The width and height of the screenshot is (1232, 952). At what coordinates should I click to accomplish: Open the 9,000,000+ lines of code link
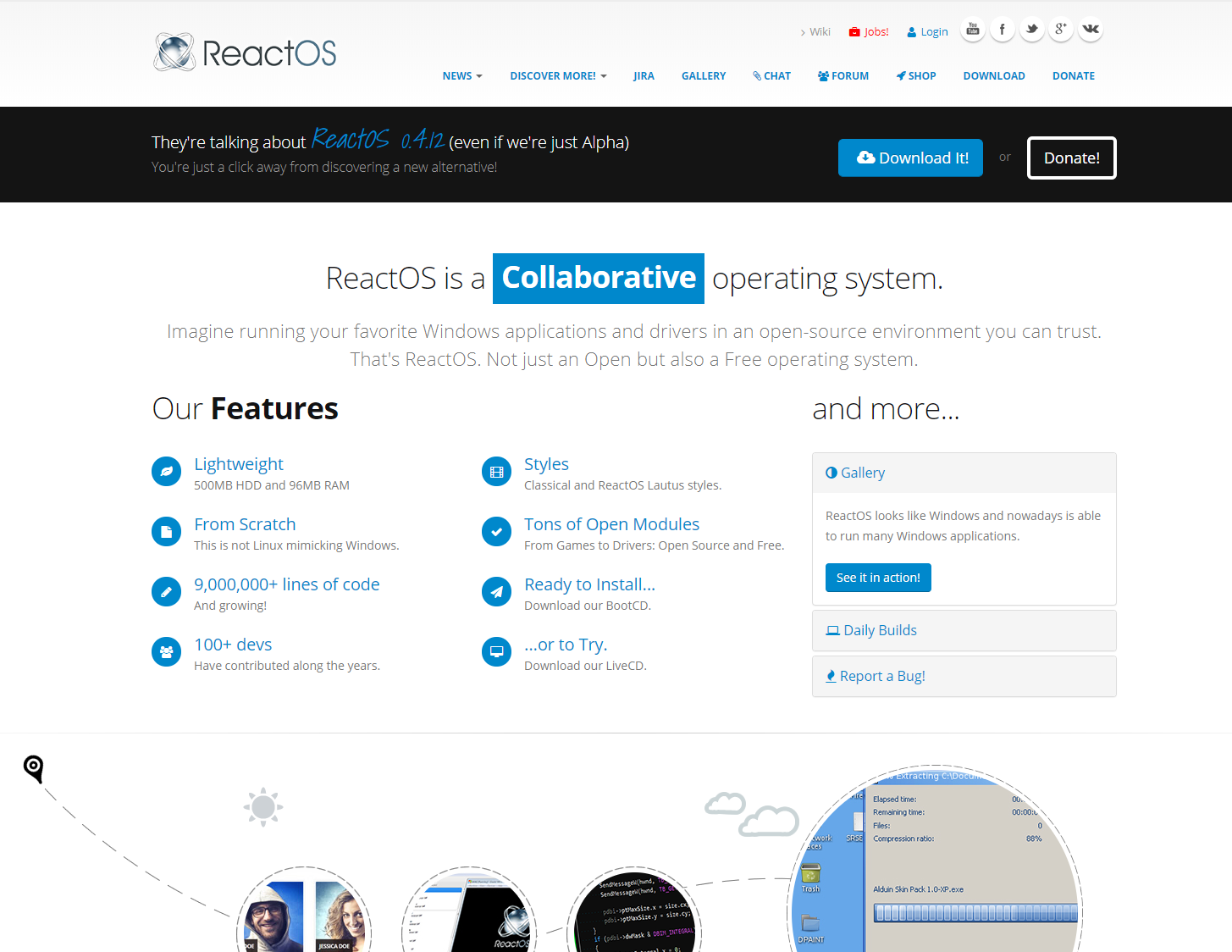(x=287, y=584)
